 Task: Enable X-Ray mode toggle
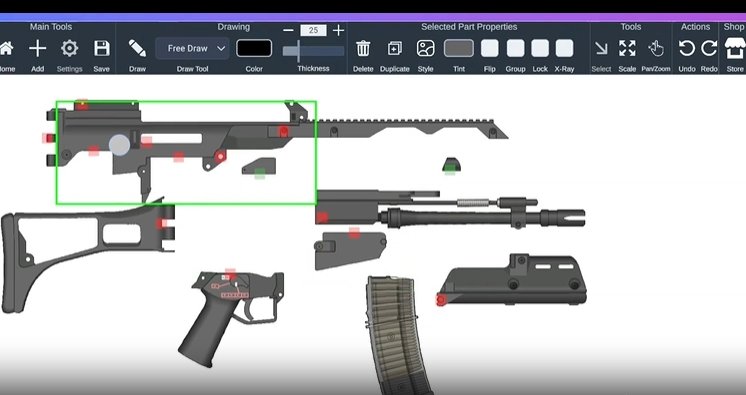(x=564, y=49)
